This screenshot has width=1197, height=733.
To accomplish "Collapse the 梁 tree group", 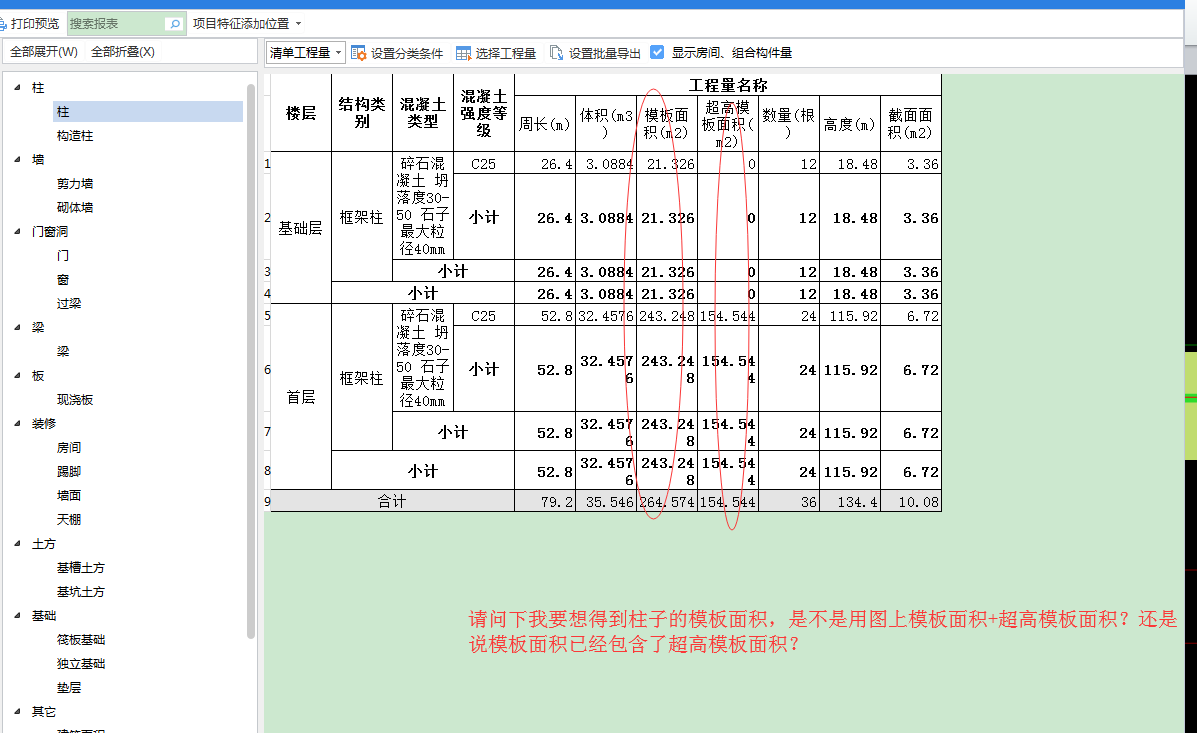I will click(x=18, y=328).
